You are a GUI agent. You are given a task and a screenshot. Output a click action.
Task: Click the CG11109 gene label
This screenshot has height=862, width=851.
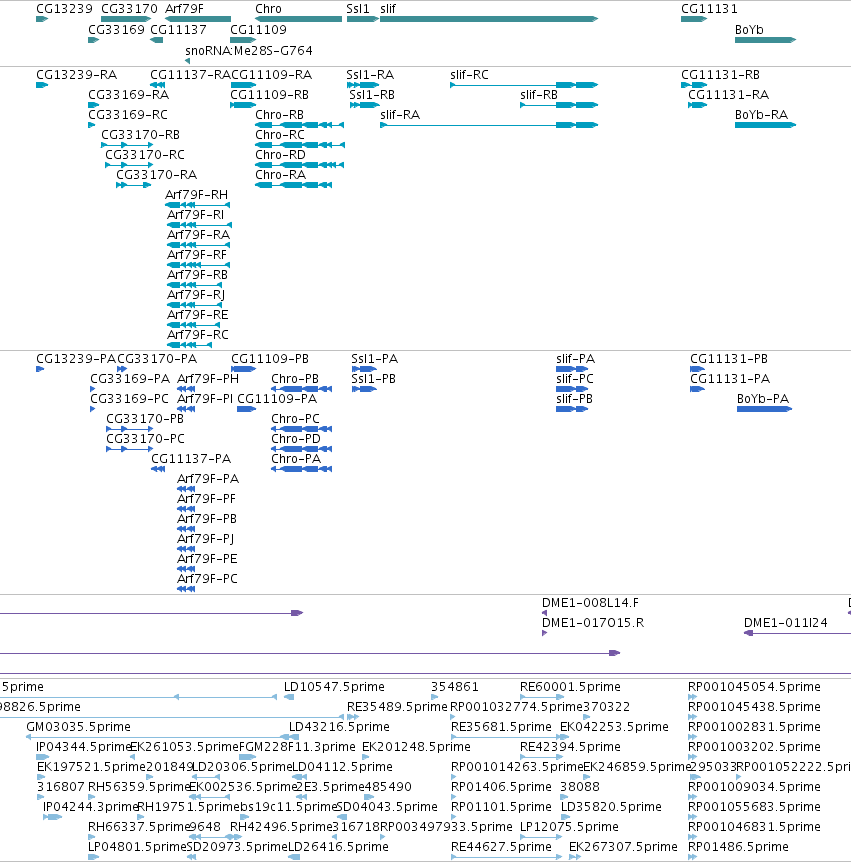click(x=258, y=30)
